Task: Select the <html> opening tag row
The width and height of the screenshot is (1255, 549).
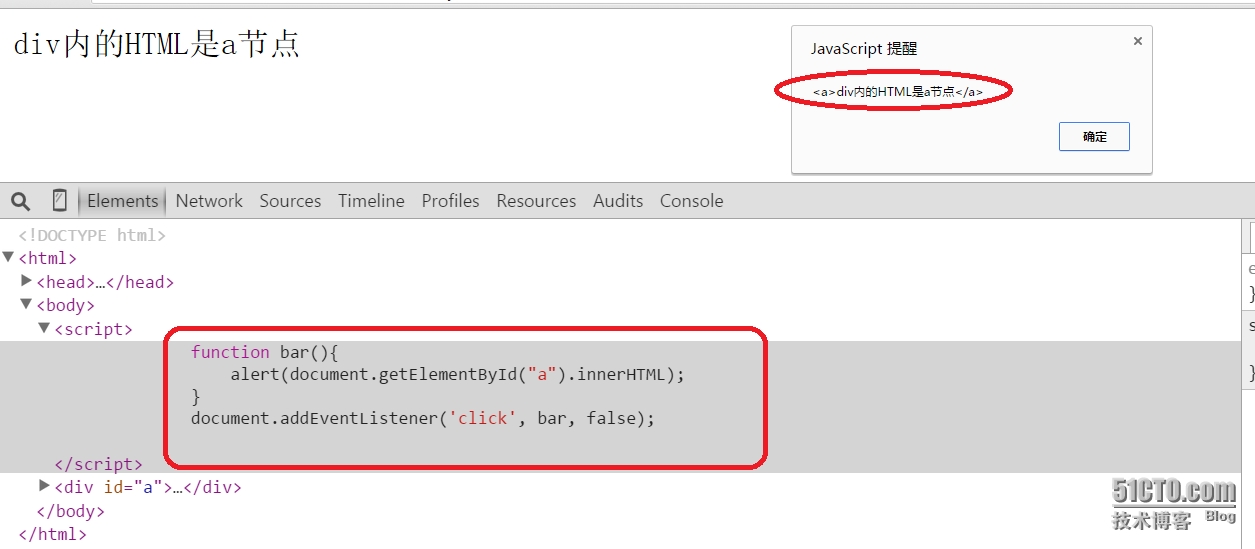Action: click(47, 259)
